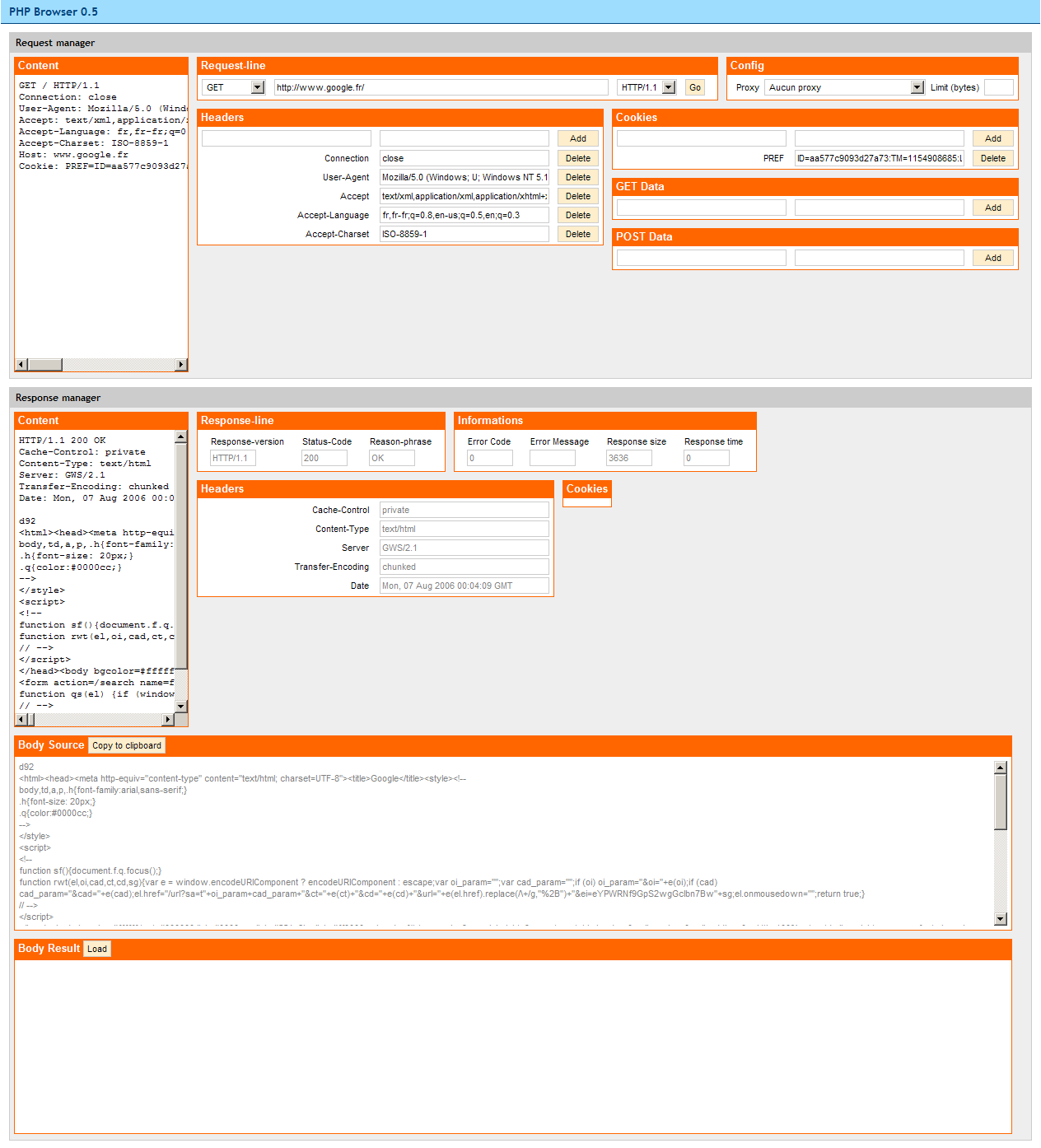This screenshot has width=1041, height=1148.
Task: Click the Status-Code field showing 200
Action: click(324, 458)
